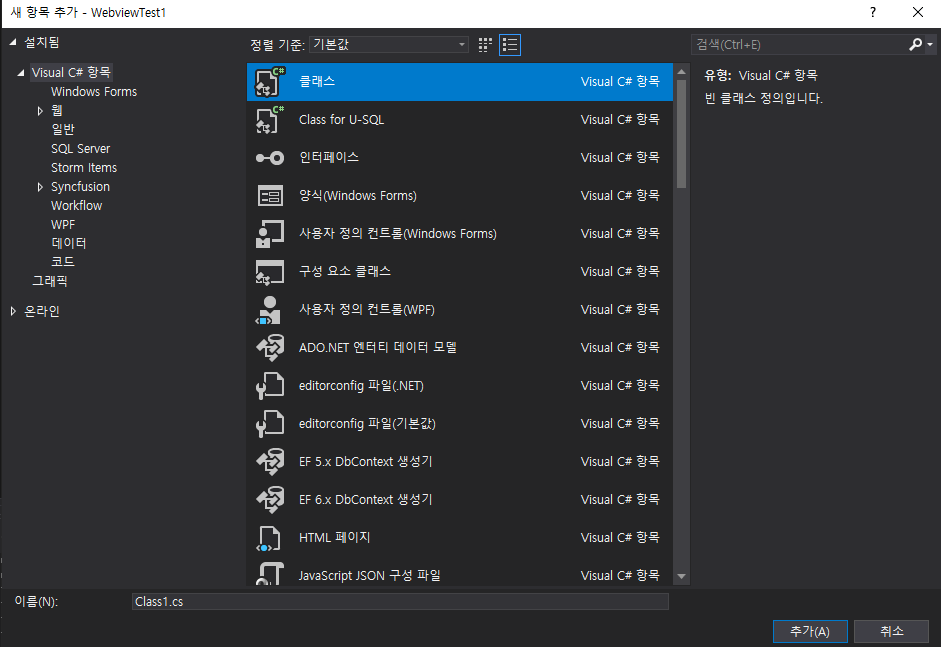This screenshot has width=941, height=647.
Task: Collapse the 설치됨 tree node
Action: pyautogui.click(x=13, y=42)
